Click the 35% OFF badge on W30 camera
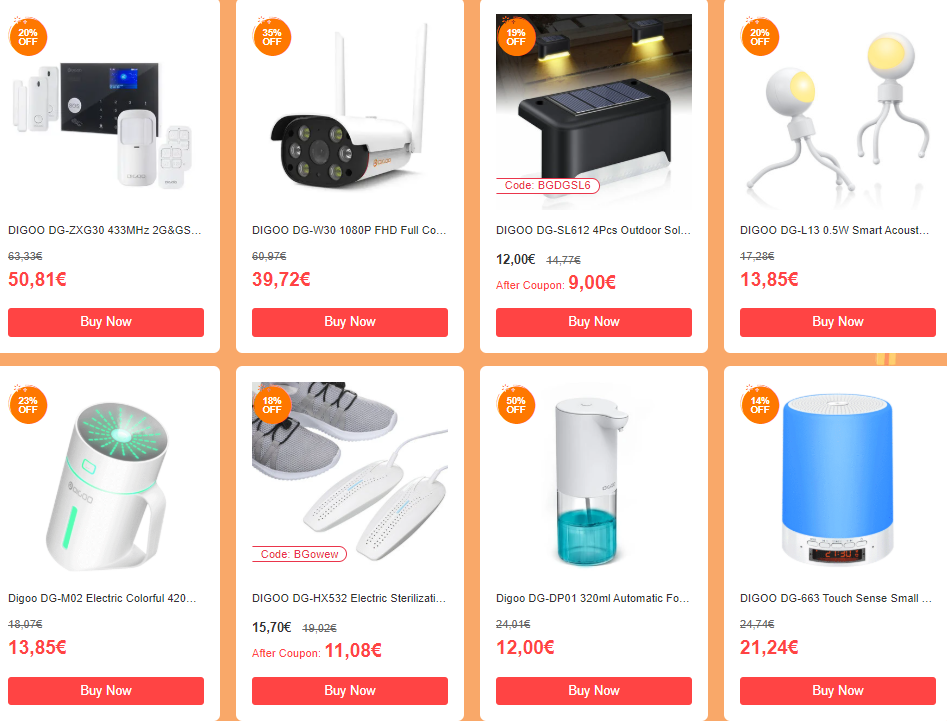The image size is (947, 721). click(272, 37)
